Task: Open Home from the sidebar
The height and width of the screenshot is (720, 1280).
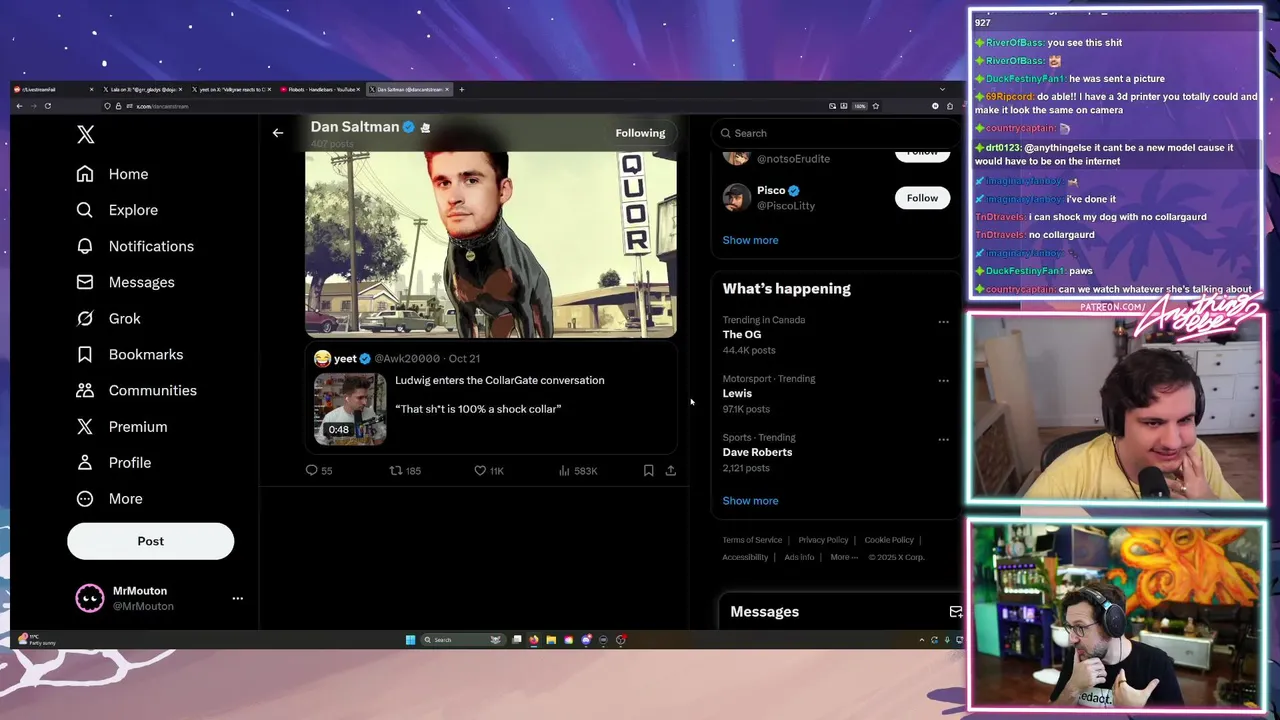Action: click(112, 174)
